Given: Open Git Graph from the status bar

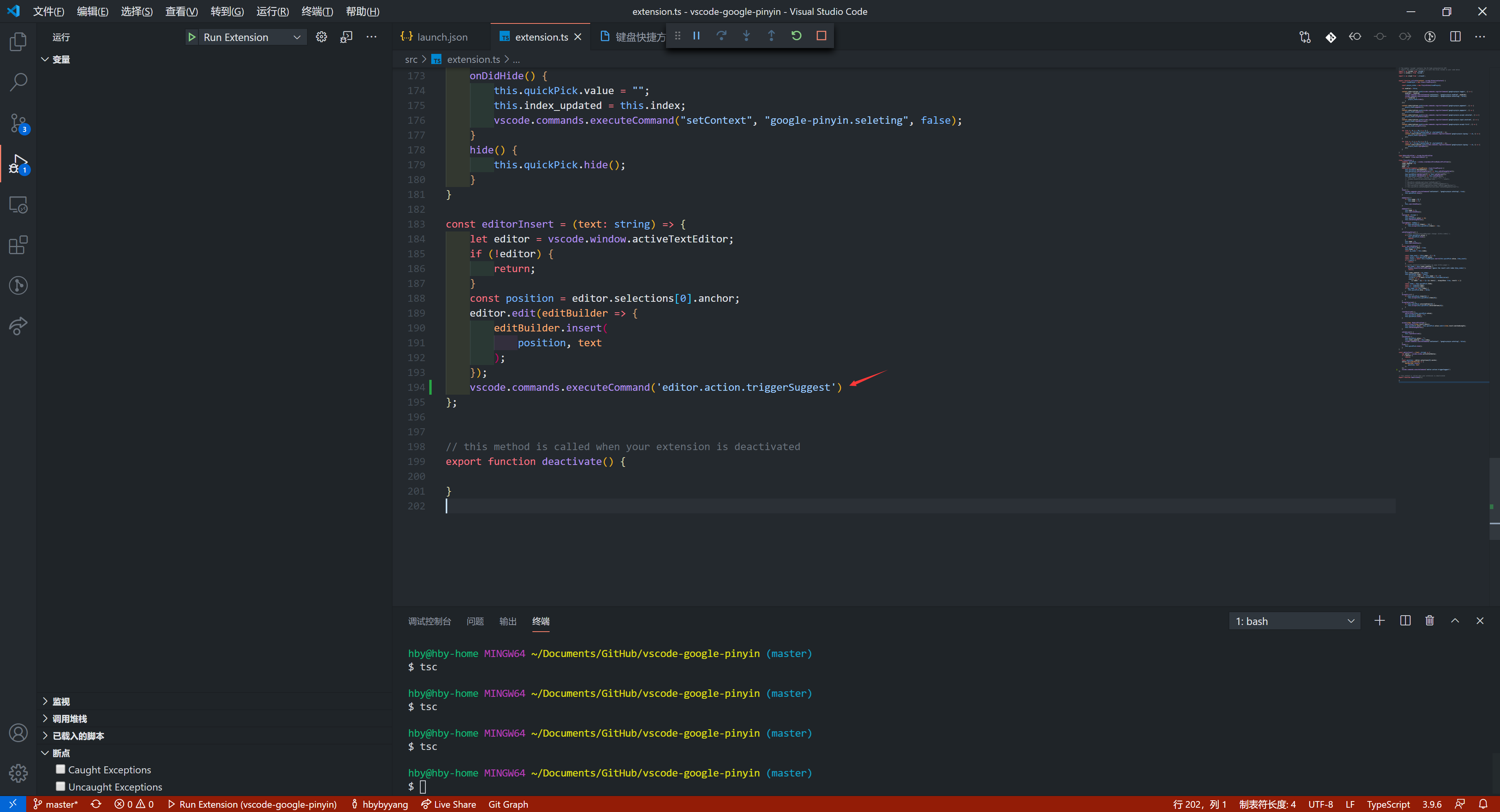Looking at the screenshot, I should (x=507, y=804).
